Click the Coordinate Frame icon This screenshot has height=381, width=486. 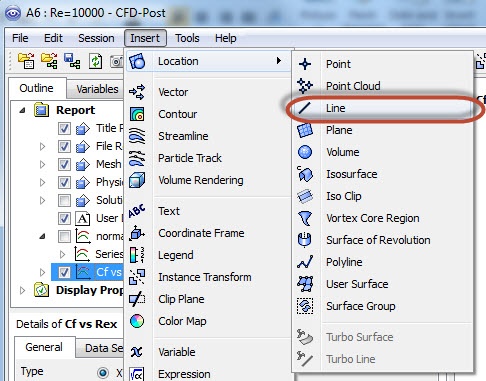pos(137,233)
